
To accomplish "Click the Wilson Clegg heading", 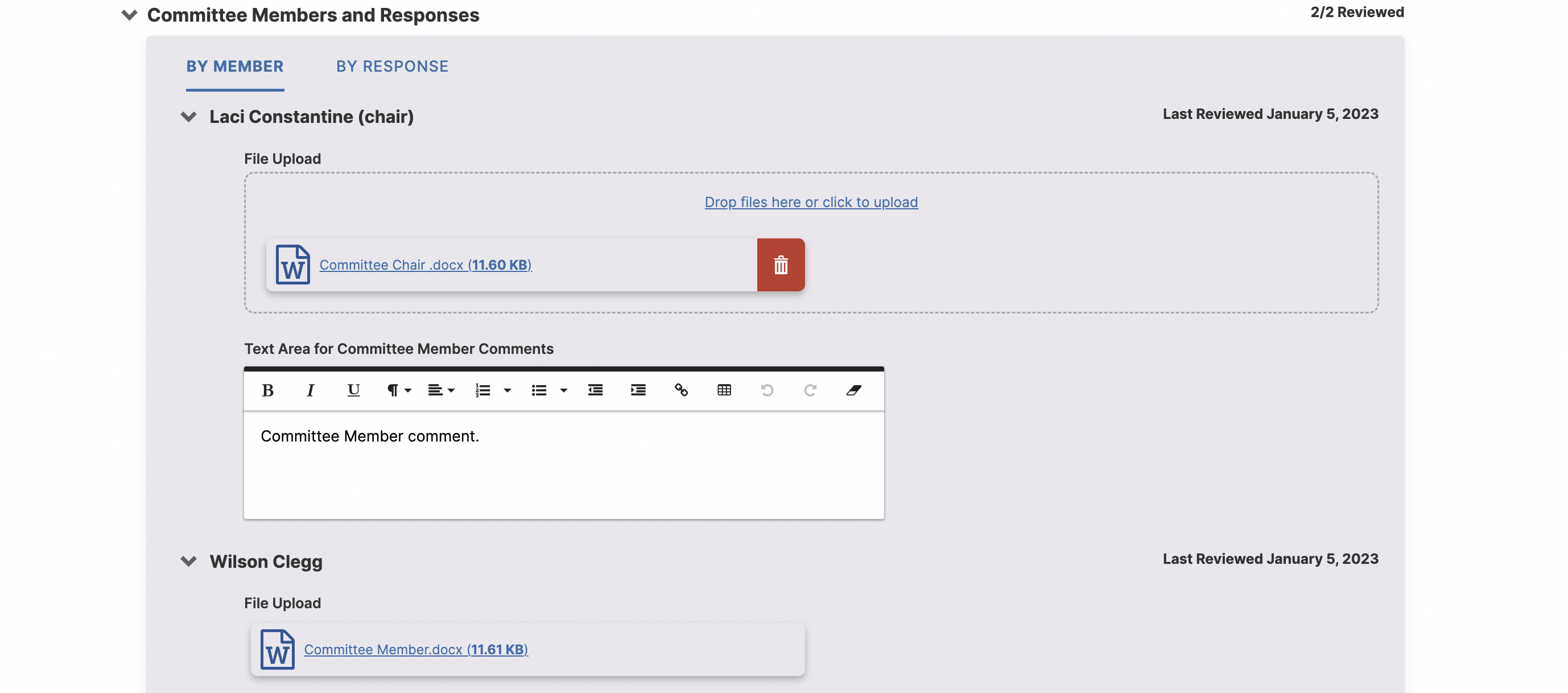I will pyautogui.click(x=266, y=562).
